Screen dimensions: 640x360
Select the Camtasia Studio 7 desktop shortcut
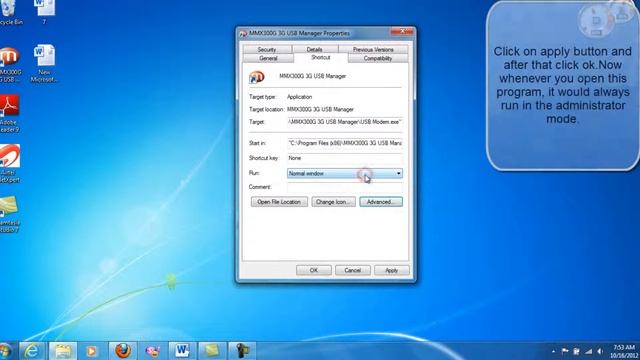coord(9,214)
